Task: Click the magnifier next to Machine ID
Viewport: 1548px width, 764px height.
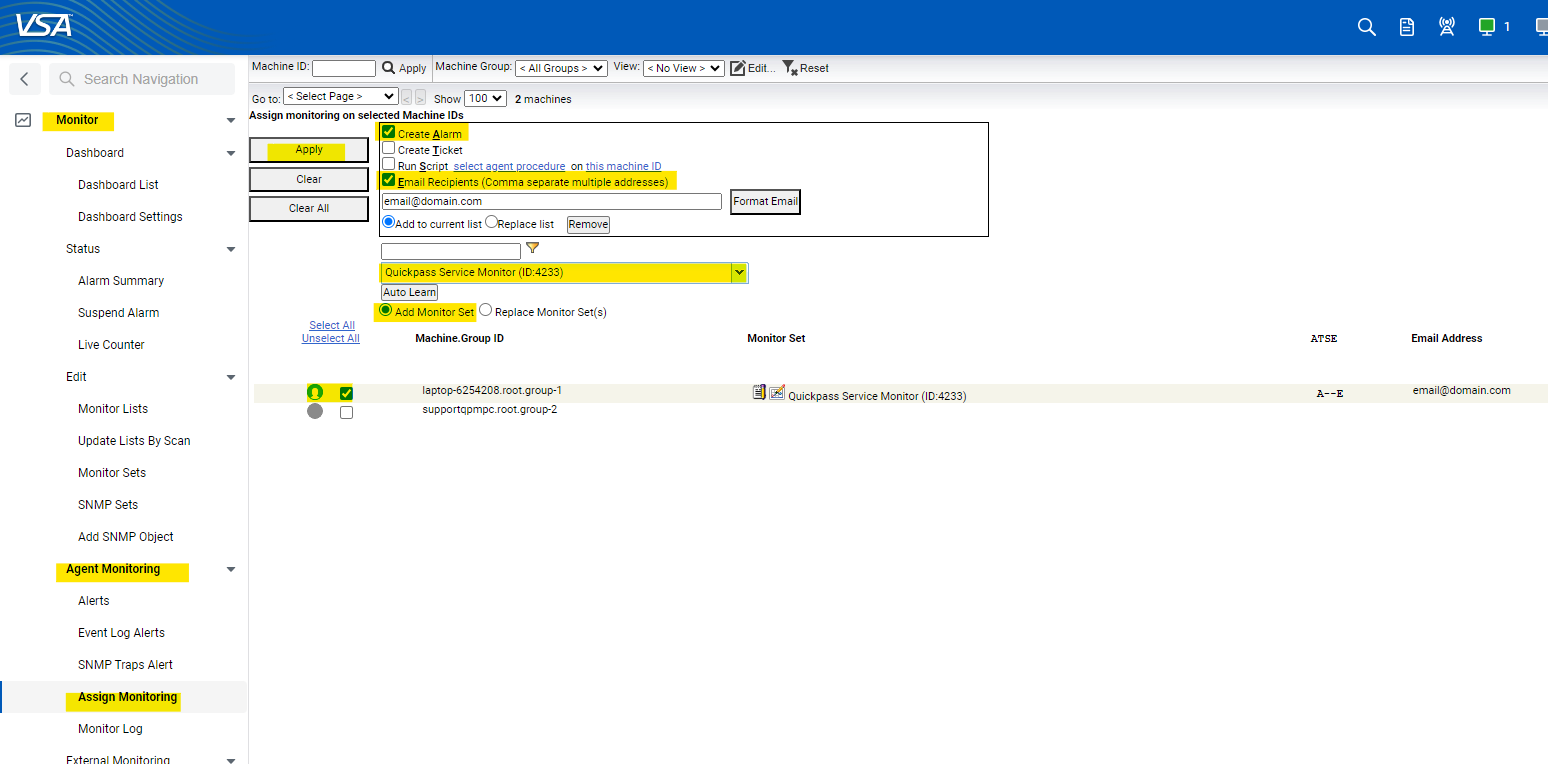Action: [389, 68]
